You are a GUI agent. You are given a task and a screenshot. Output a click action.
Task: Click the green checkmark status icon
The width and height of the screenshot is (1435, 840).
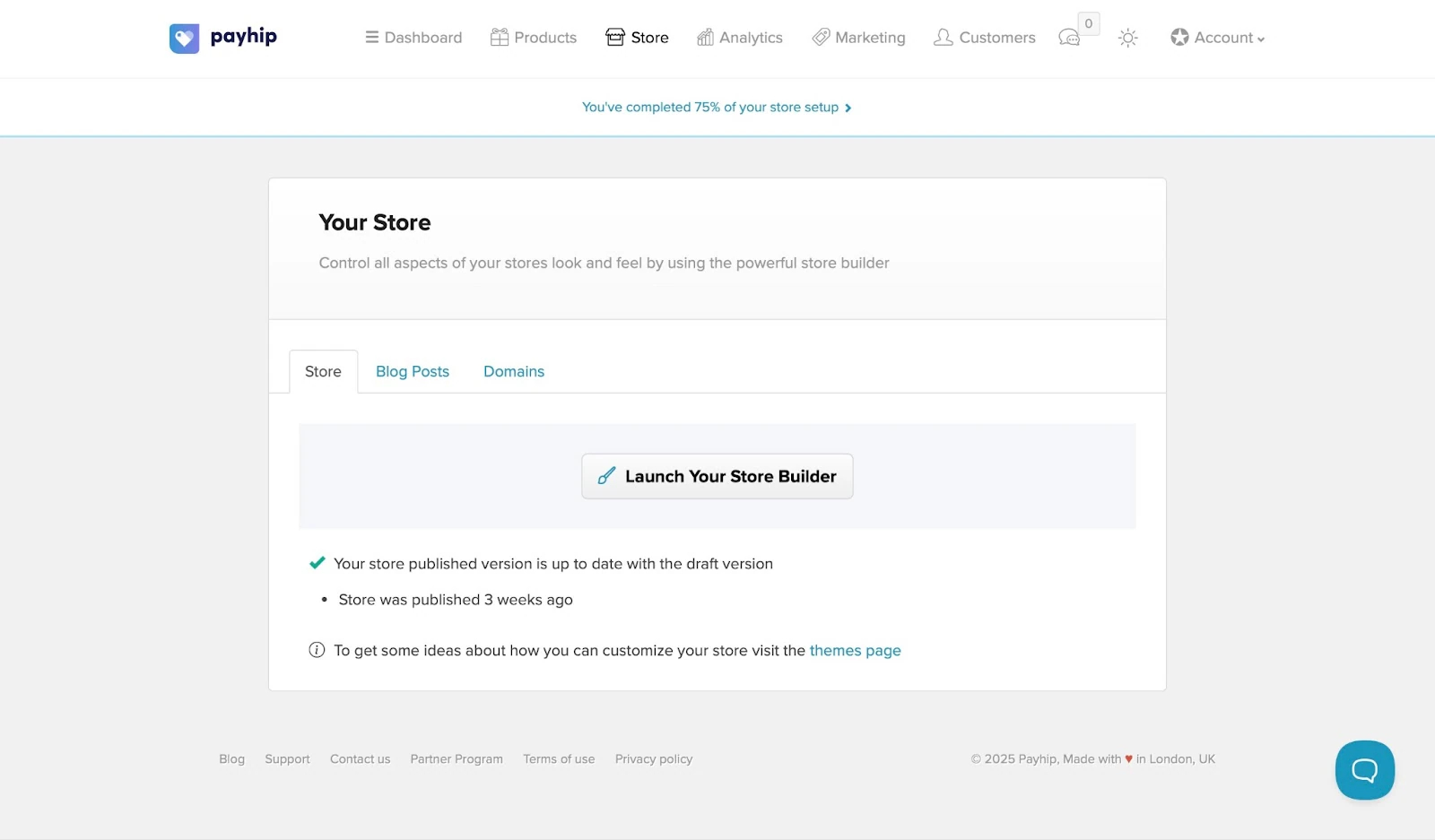(x=317, y=563)
